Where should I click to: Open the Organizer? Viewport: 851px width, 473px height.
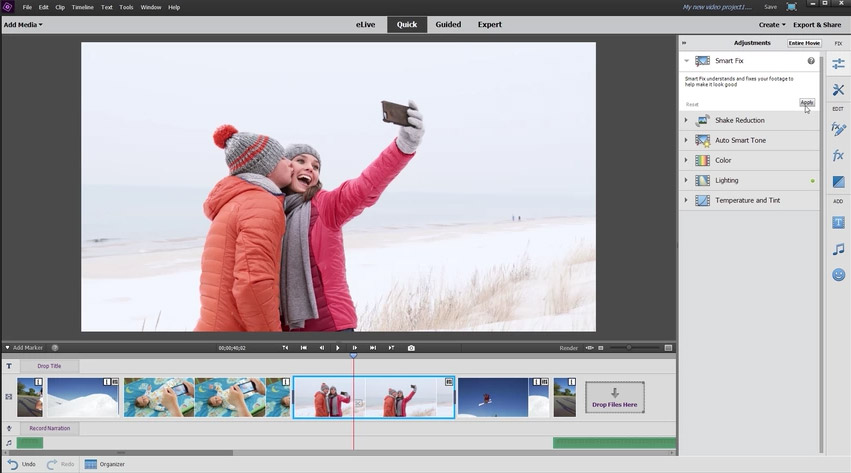click(105, 464)
